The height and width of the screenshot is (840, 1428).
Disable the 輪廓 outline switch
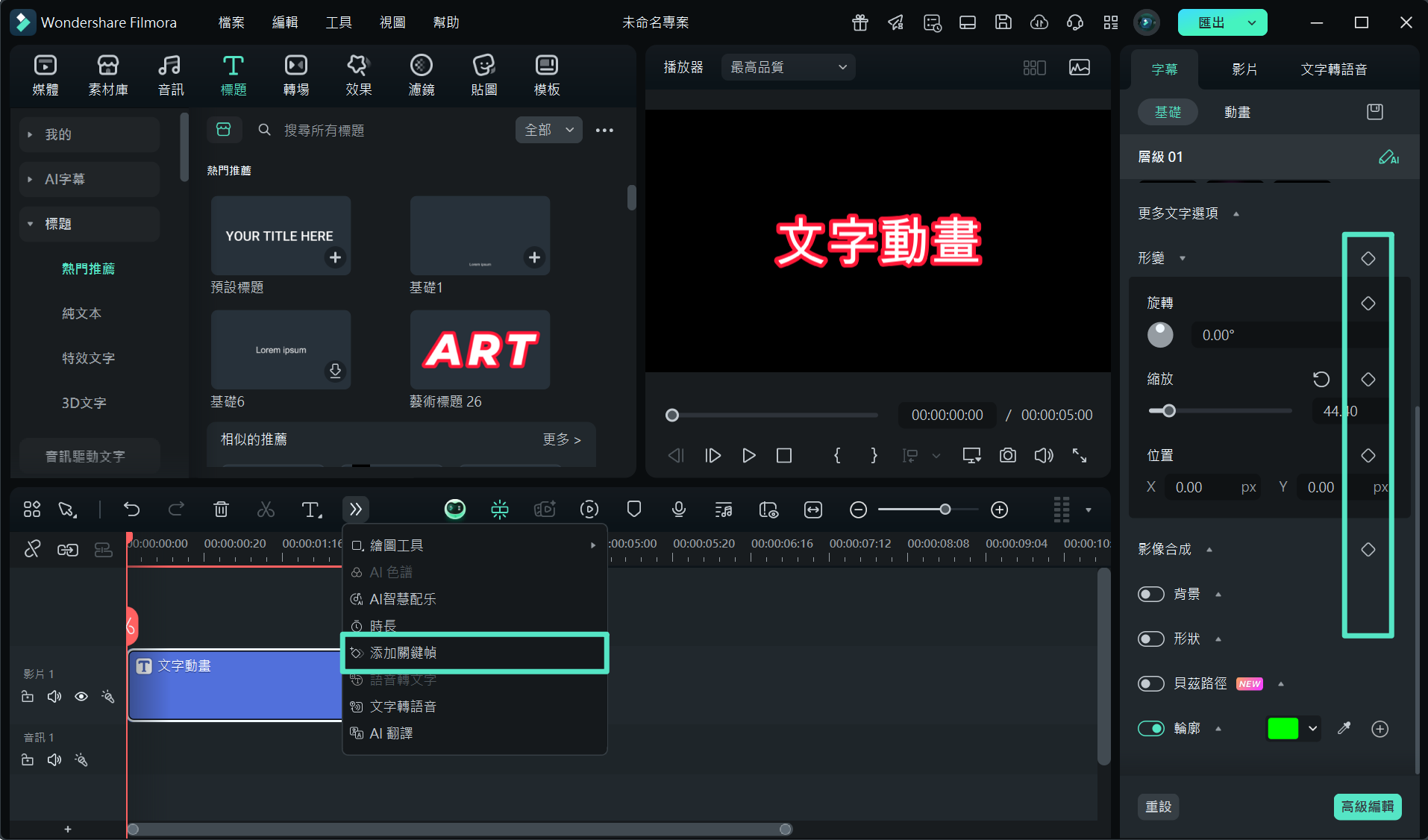click(x=1151, y=728)
